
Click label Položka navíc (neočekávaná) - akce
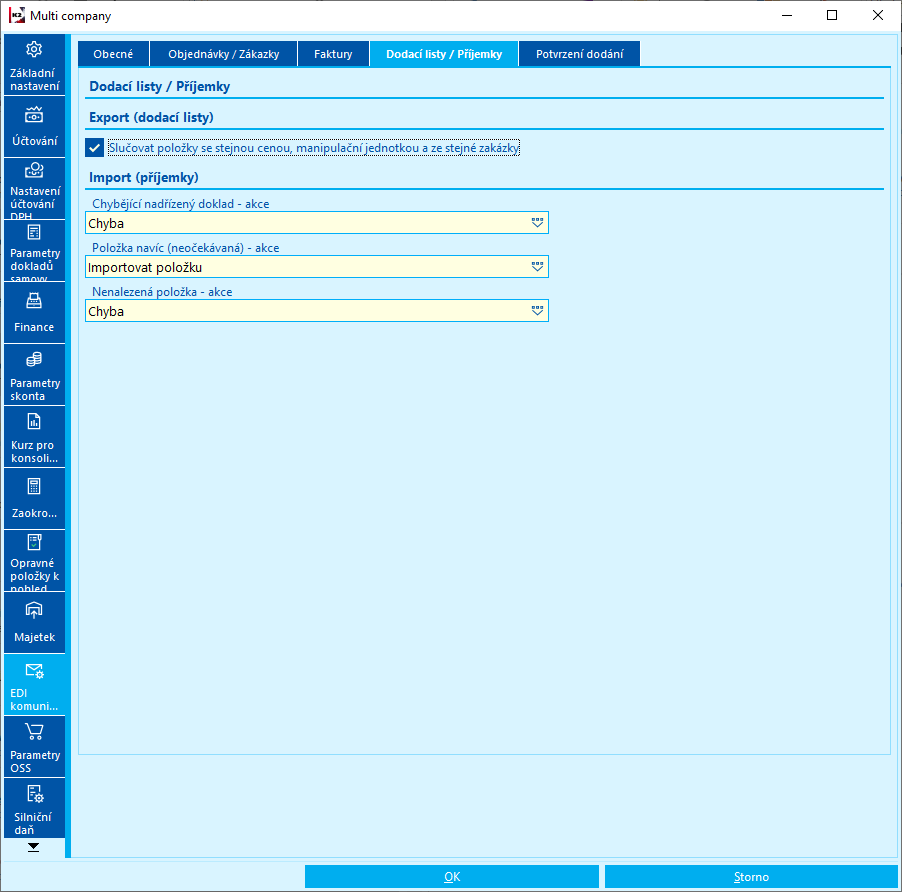coord(186,248)
